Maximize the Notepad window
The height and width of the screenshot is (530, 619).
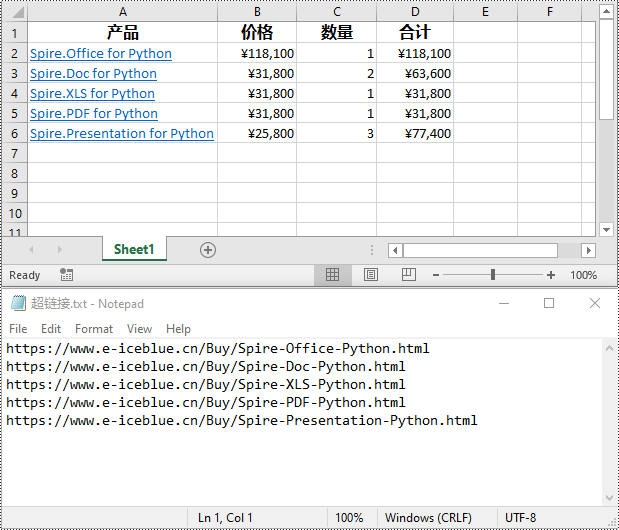click(x=549, y=303)
